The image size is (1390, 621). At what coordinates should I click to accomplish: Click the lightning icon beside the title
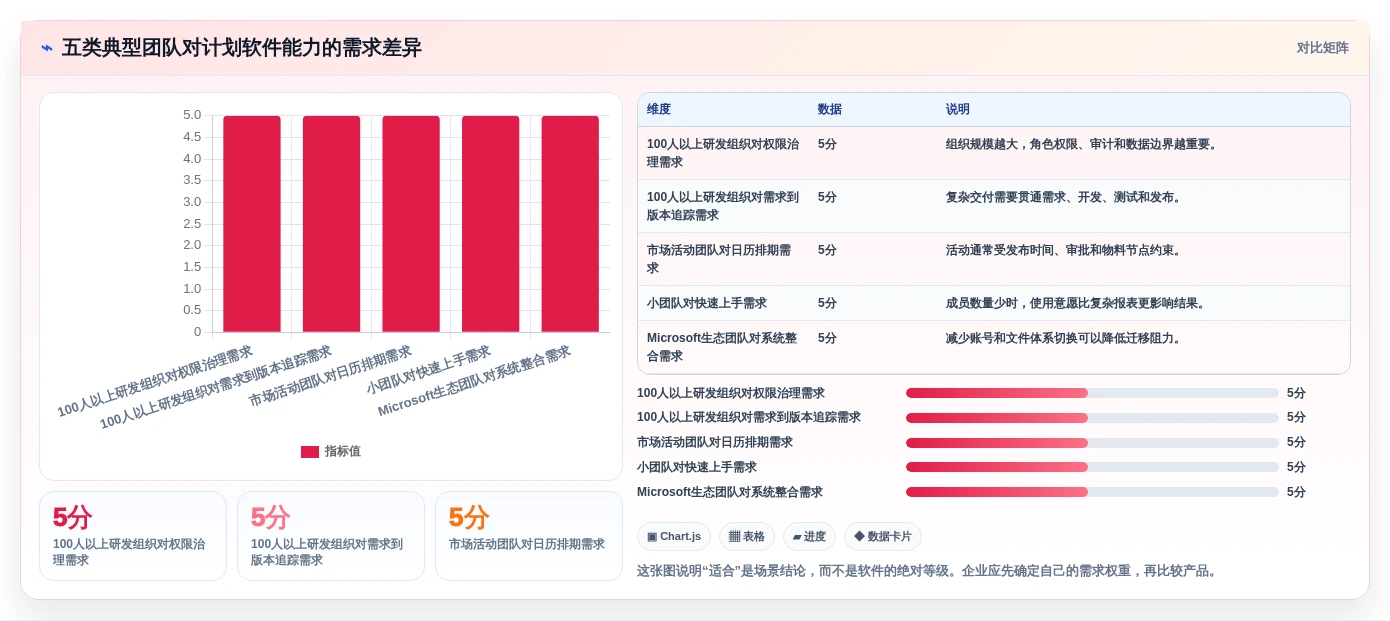click(47, 48)
